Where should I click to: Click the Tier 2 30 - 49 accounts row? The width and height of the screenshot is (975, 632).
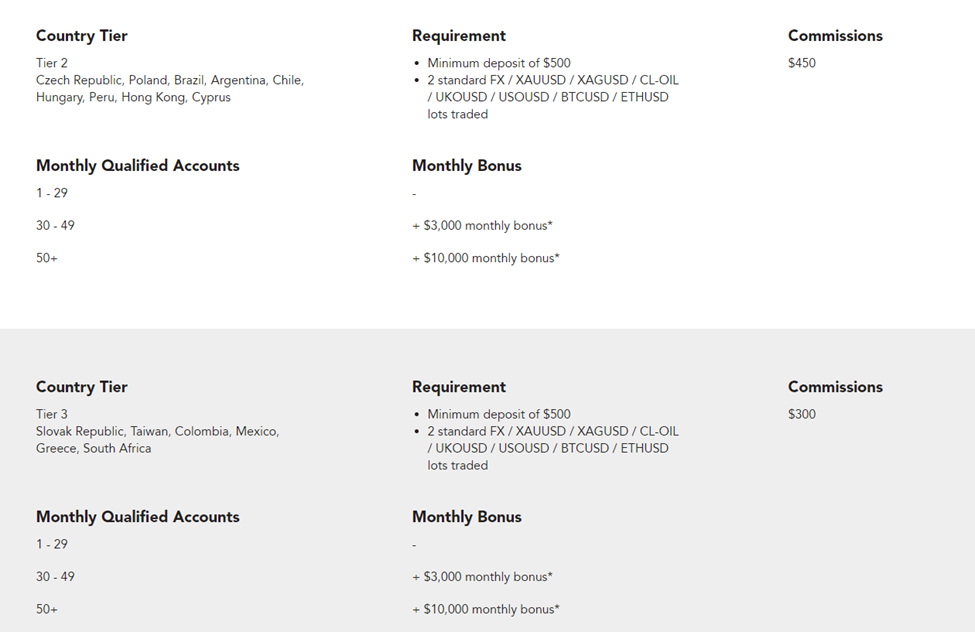click(55, 226)
